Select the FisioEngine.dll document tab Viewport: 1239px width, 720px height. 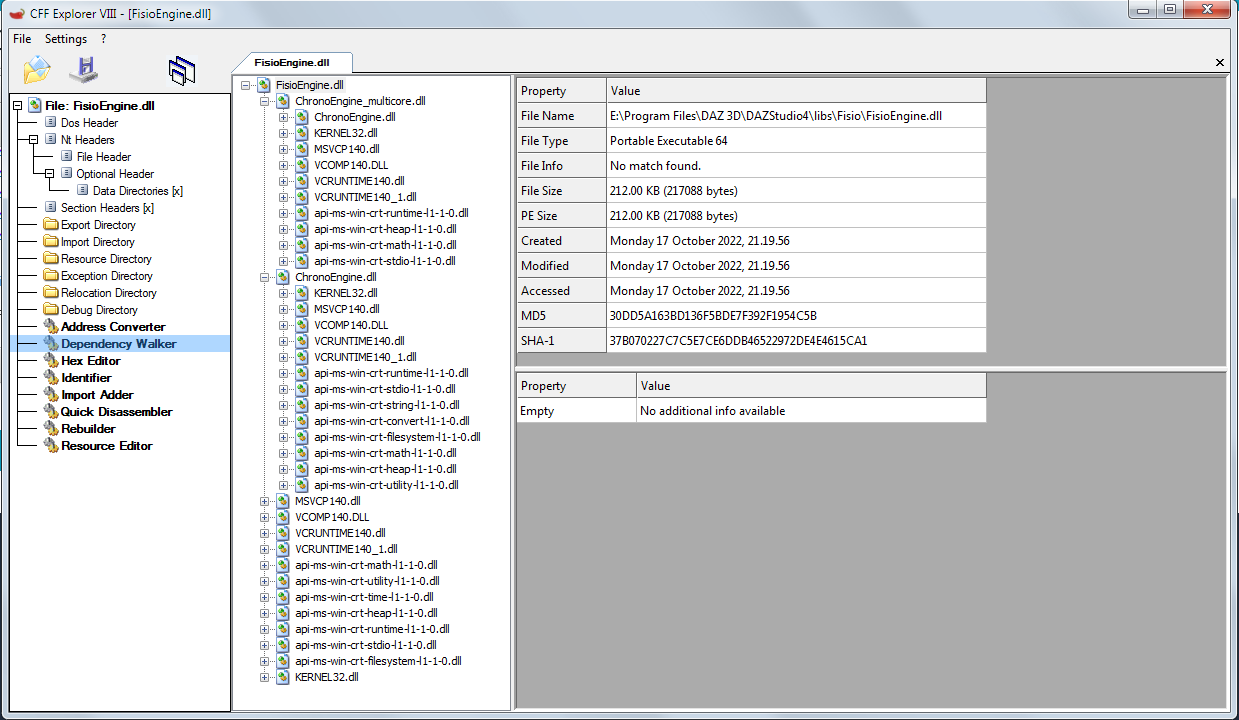292,62
